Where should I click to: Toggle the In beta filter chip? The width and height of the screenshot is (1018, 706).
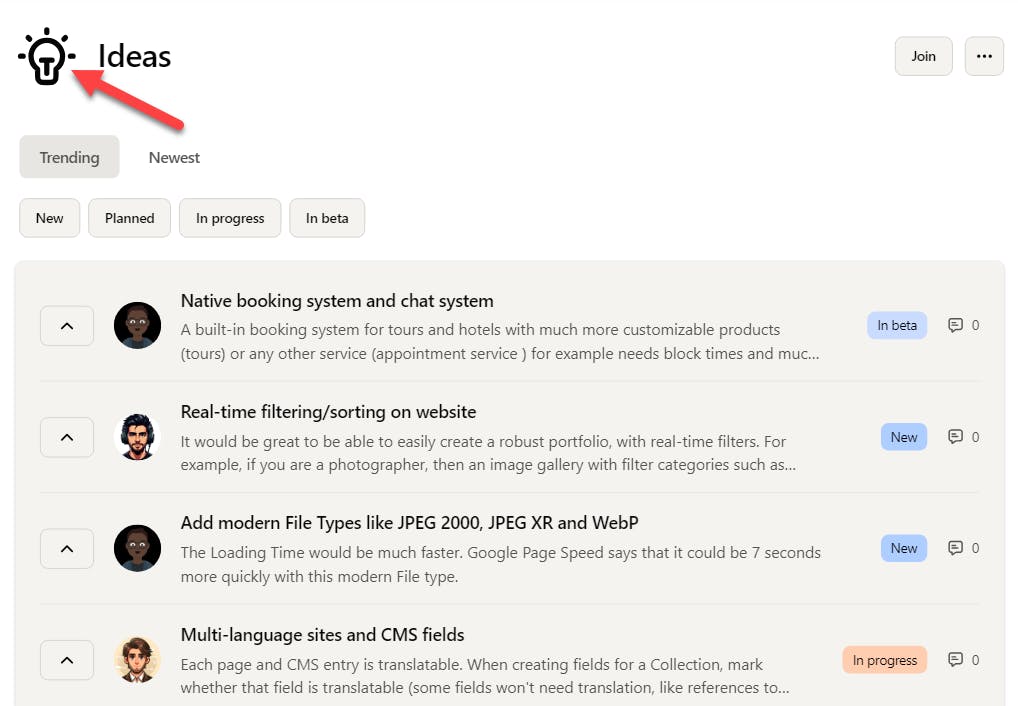point(327,218)
